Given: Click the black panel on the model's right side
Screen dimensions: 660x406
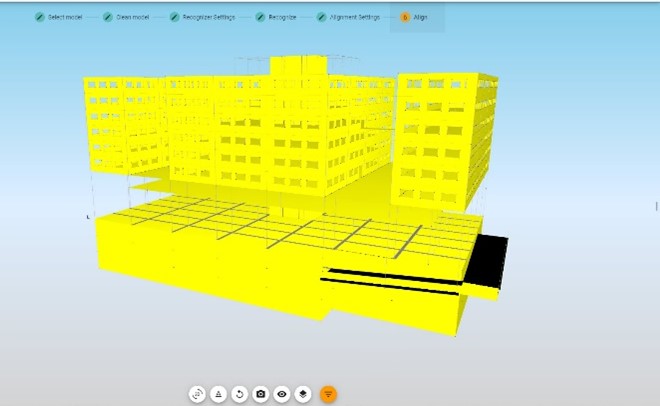Looking at the screenshot, I should [485, 261].
